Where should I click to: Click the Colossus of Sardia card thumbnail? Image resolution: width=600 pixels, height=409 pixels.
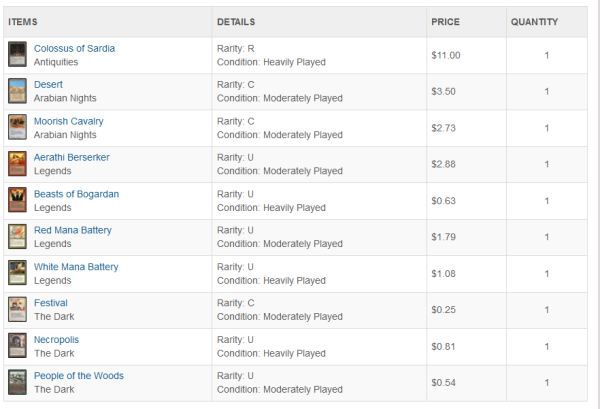click(16, 55)
